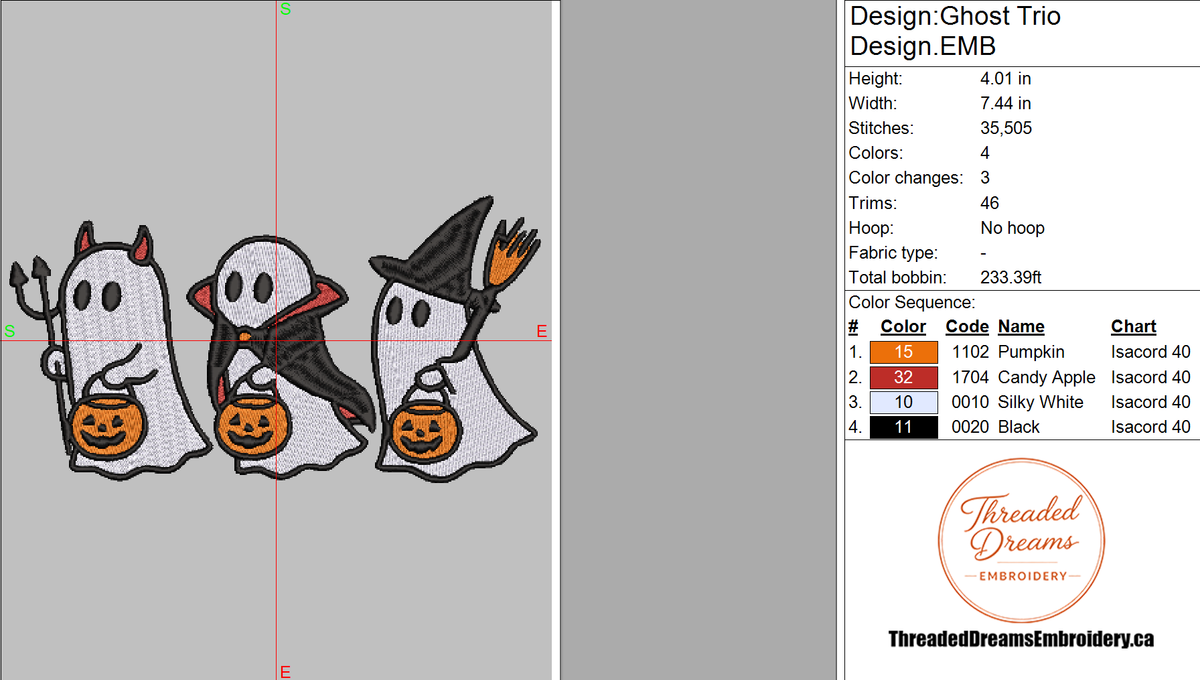Click the Silky White color swatch 10
The image size is (1200, 680).
click(904, 402)
